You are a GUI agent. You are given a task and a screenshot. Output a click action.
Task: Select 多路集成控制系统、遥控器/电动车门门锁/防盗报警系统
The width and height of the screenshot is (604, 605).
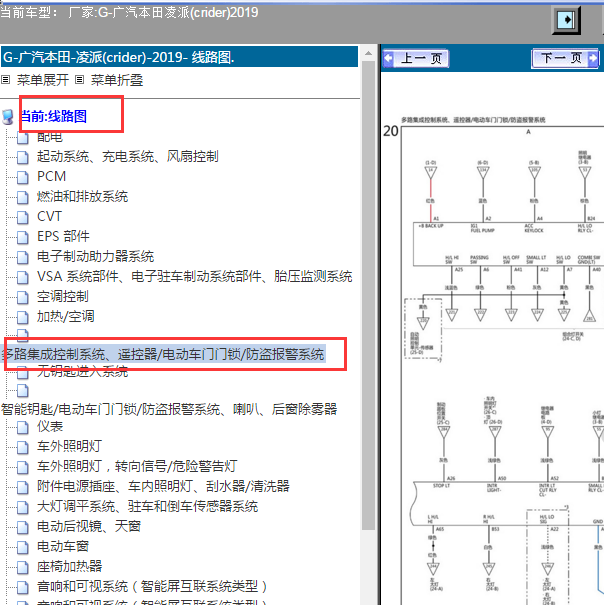(x=163, y=354)
